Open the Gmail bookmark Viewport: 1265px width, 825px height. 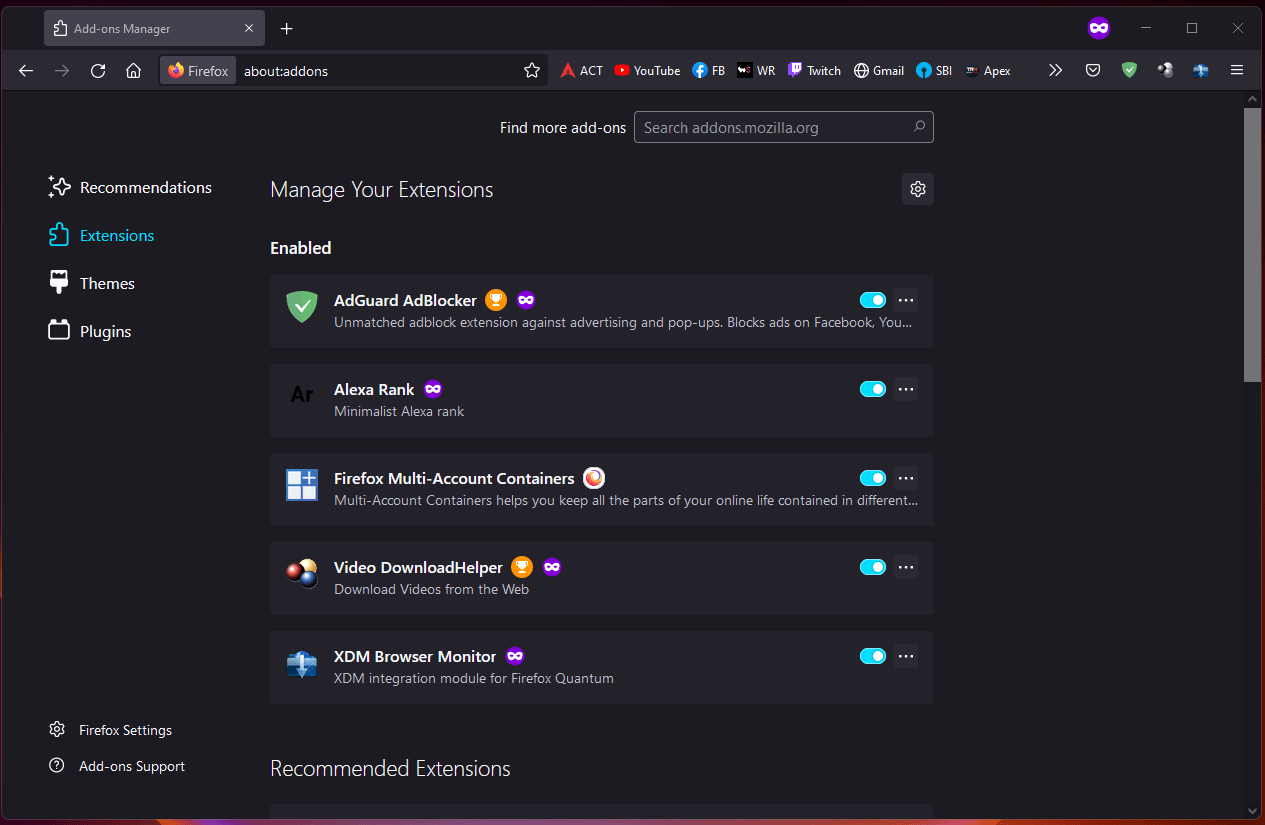[x=879, y=70]
